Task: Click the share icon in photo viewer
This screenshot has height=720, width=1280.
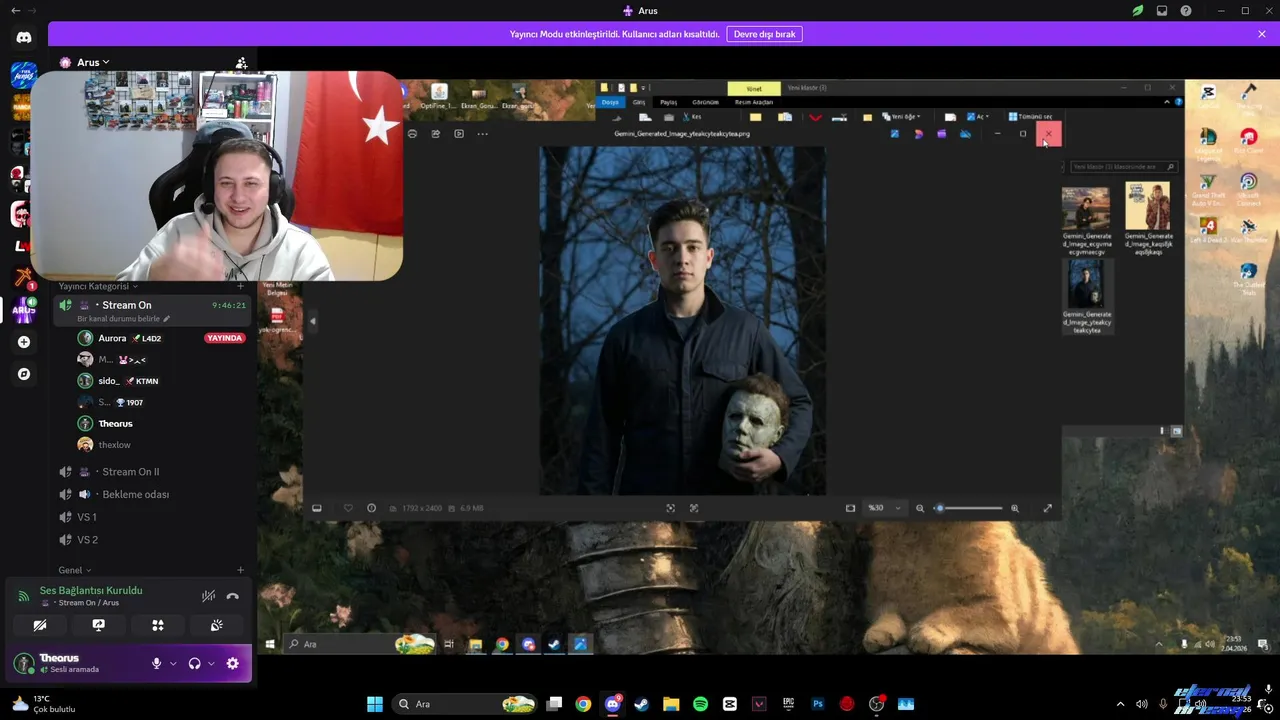Action: 436,134
